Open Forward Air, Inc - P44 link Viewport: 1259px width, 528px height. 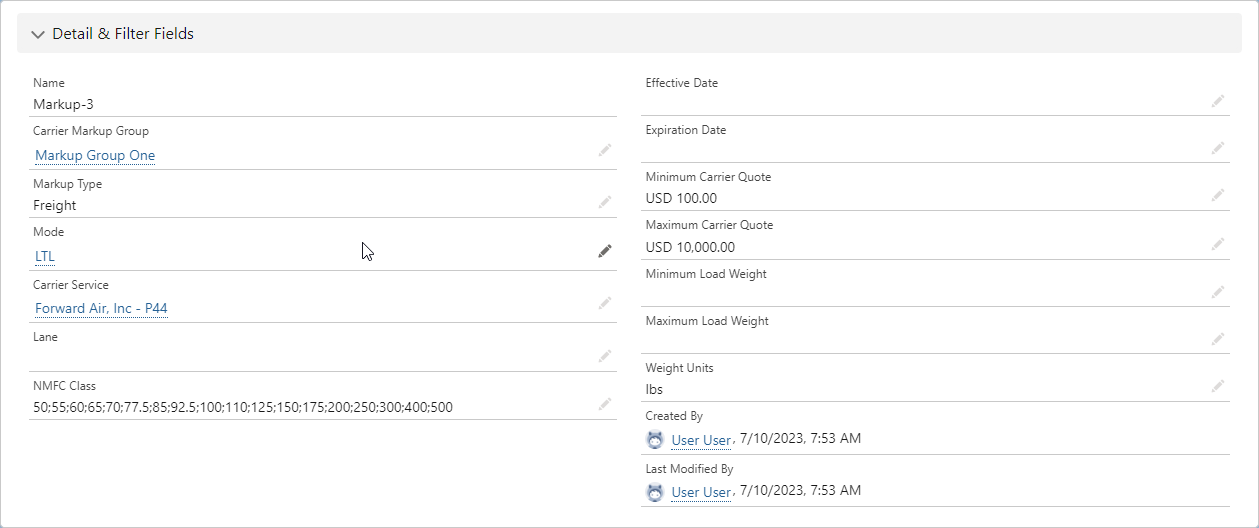point(101,308)
